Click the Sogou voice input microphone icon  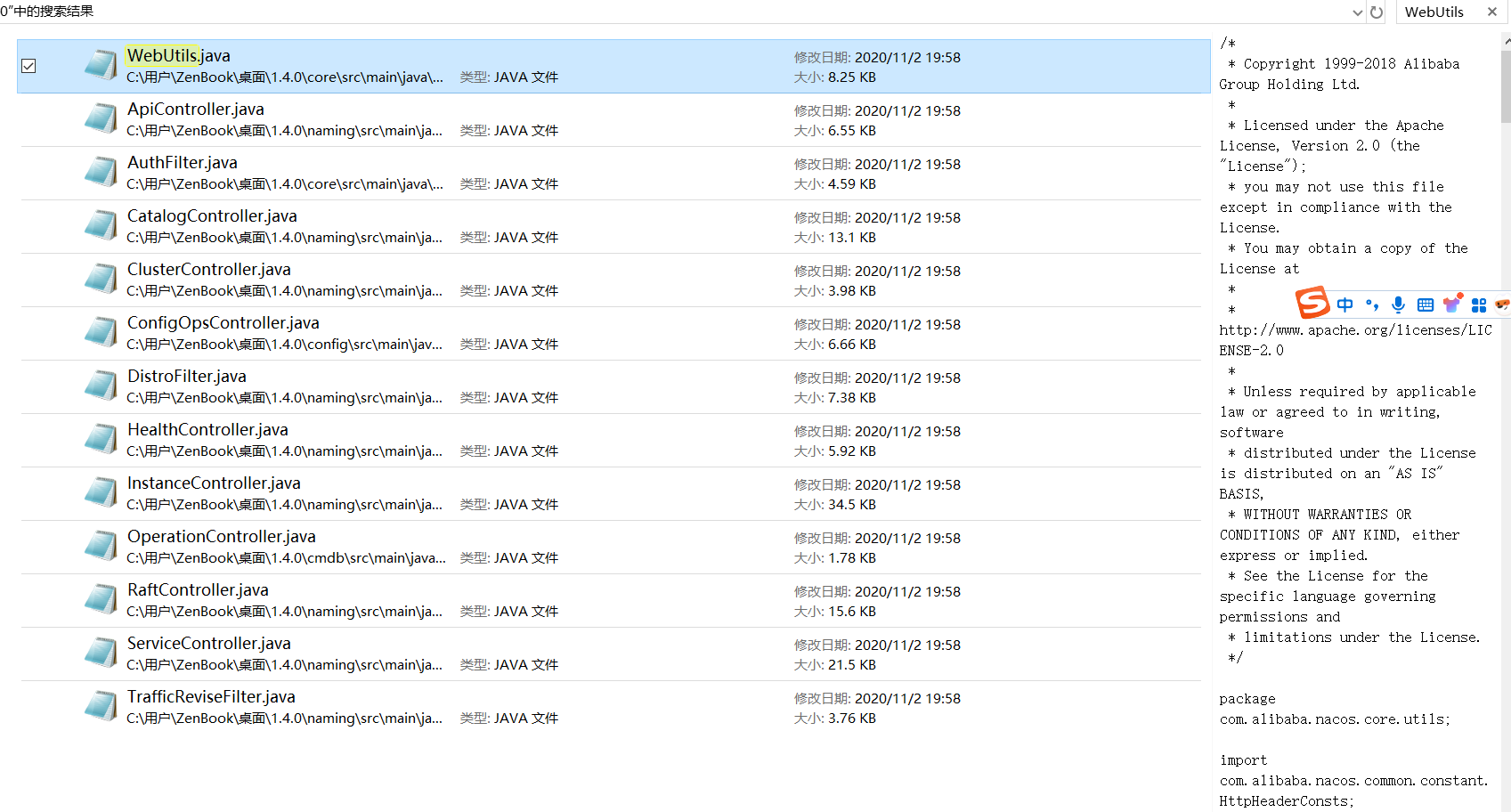point(1399,304)
